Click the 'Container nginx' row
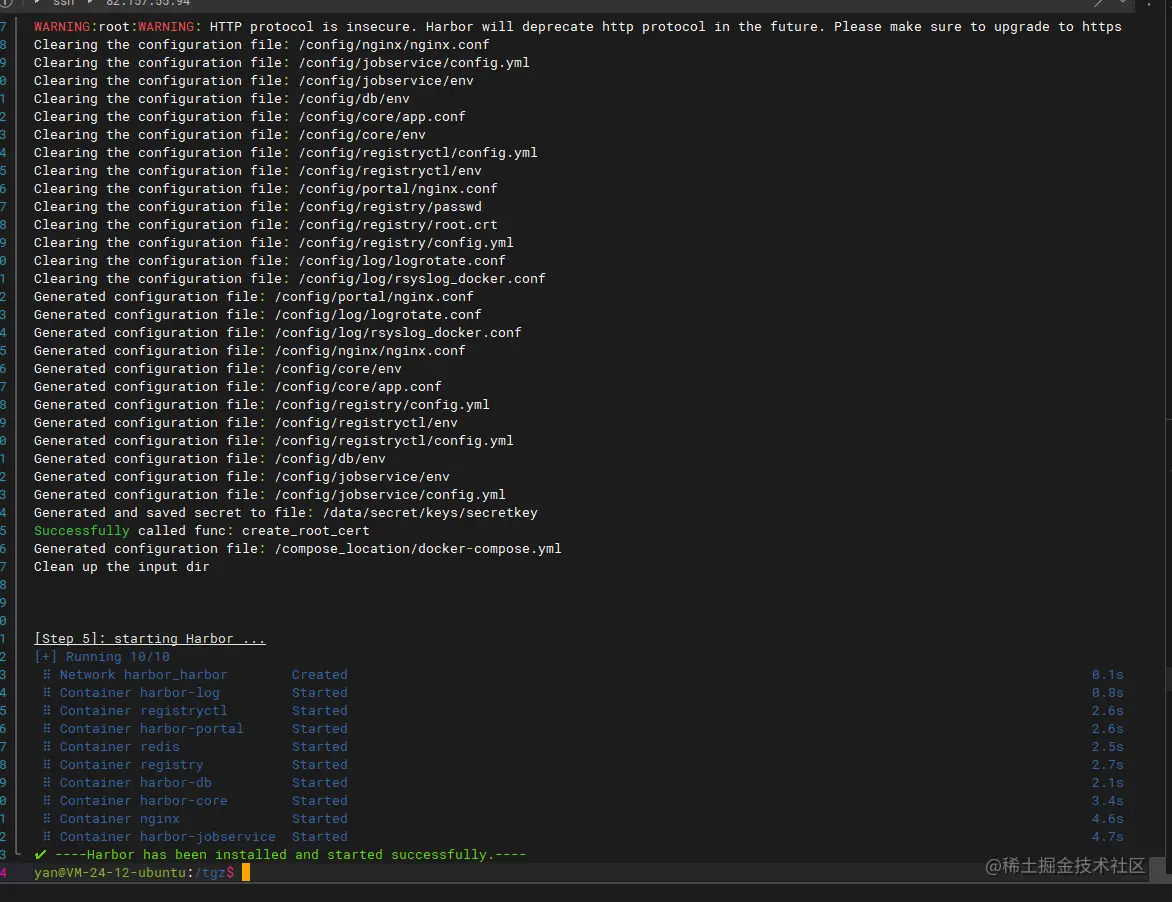This screenshot has height=902, width=1172. pyautogui.click(x=582, y=818)
